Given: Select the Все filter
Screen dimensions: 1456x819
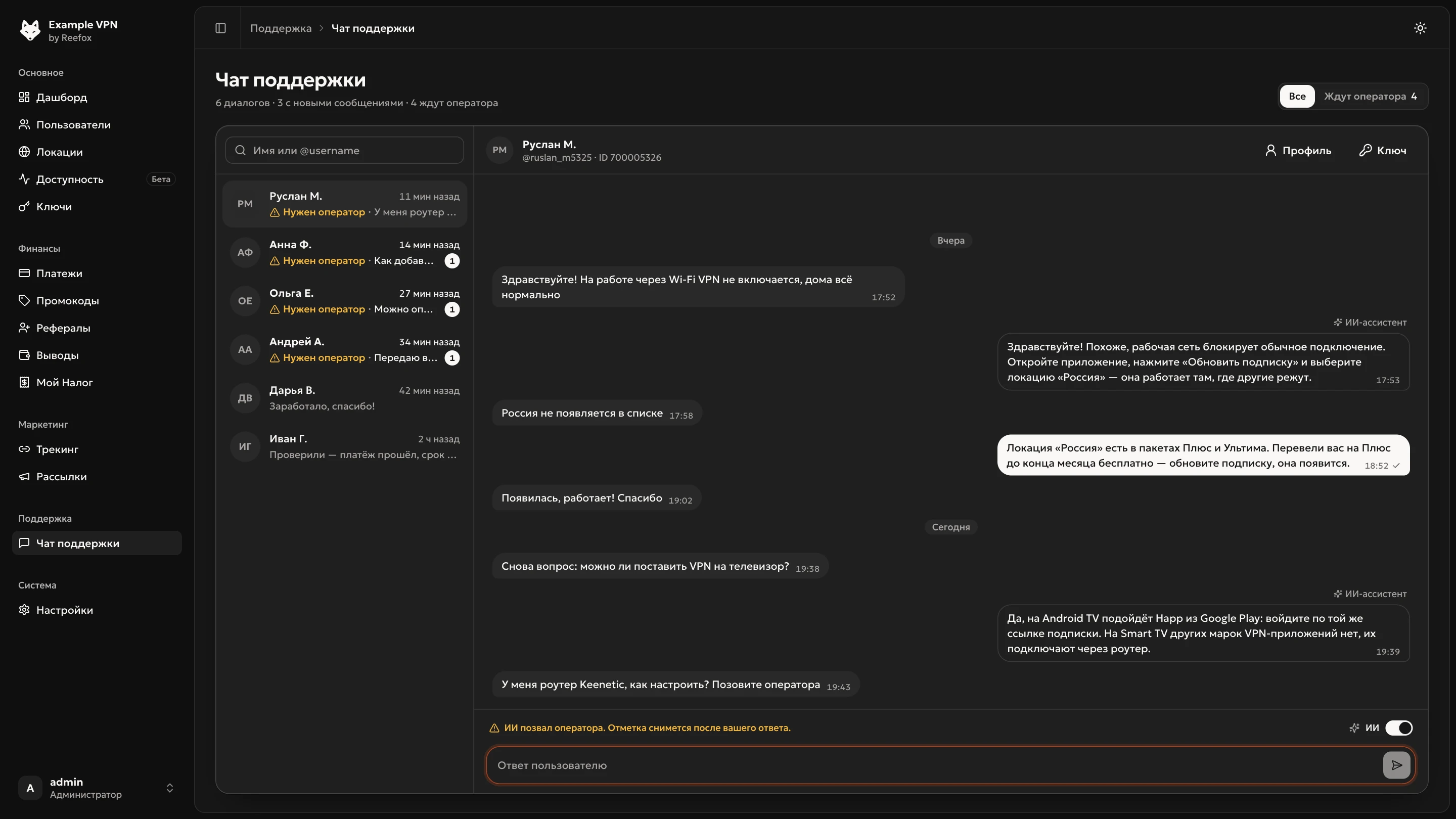Looking at the screenshot, I should click(x=1297, y=96).
